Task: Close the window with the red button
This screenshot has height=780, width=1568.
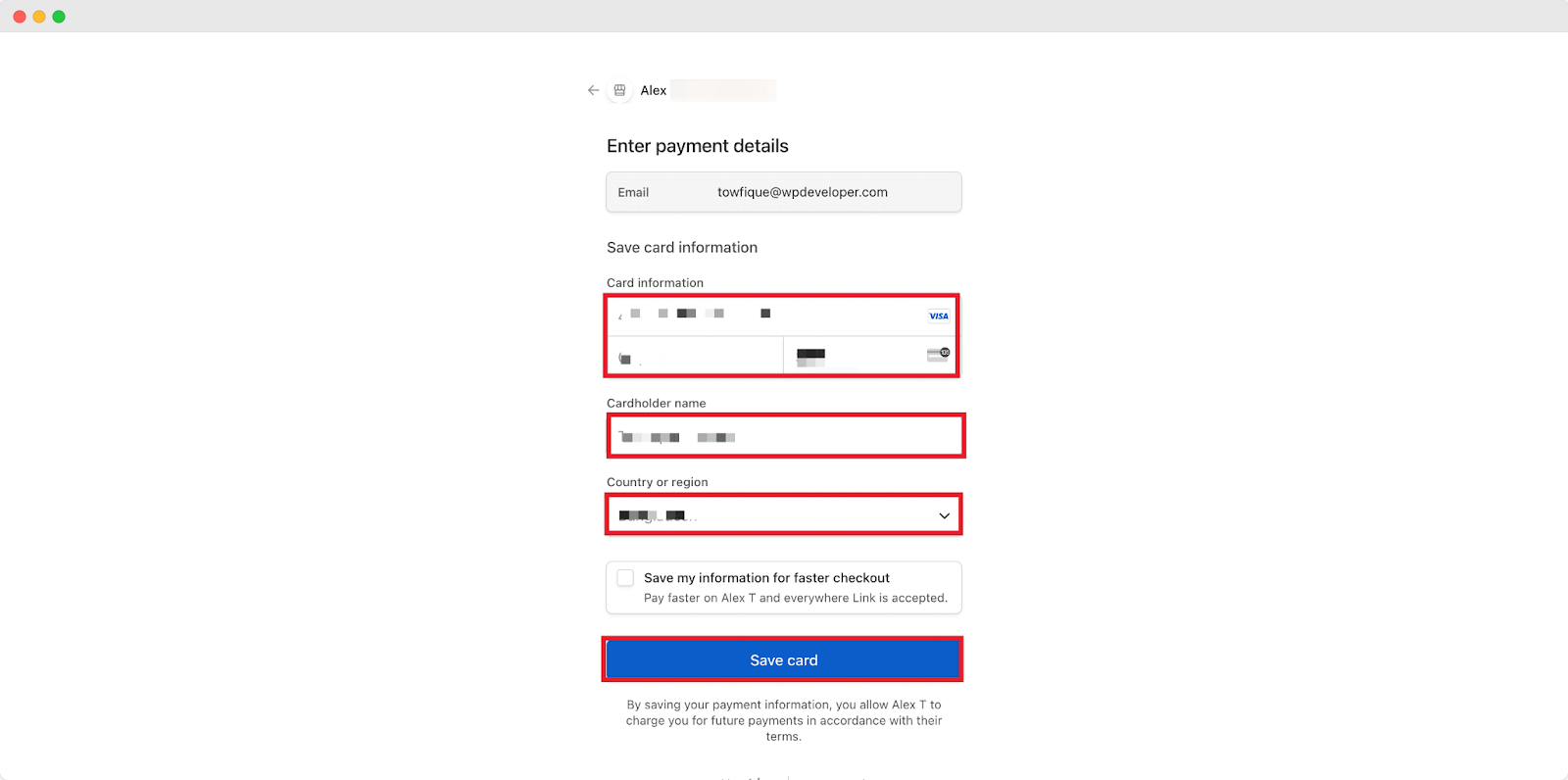Action: click(20, 17)
